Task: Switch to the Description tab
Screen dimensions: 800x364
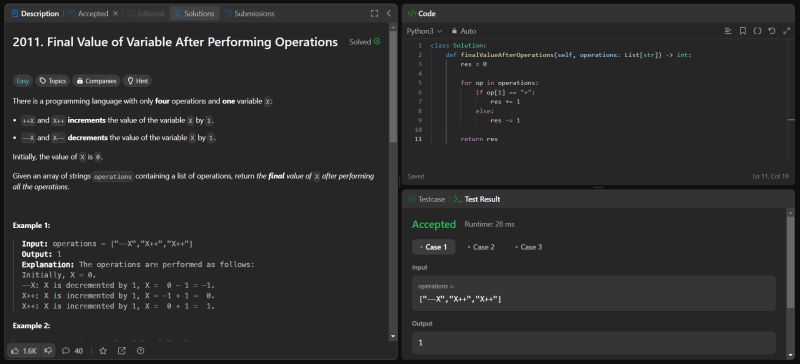Action: tap(35, 14)
